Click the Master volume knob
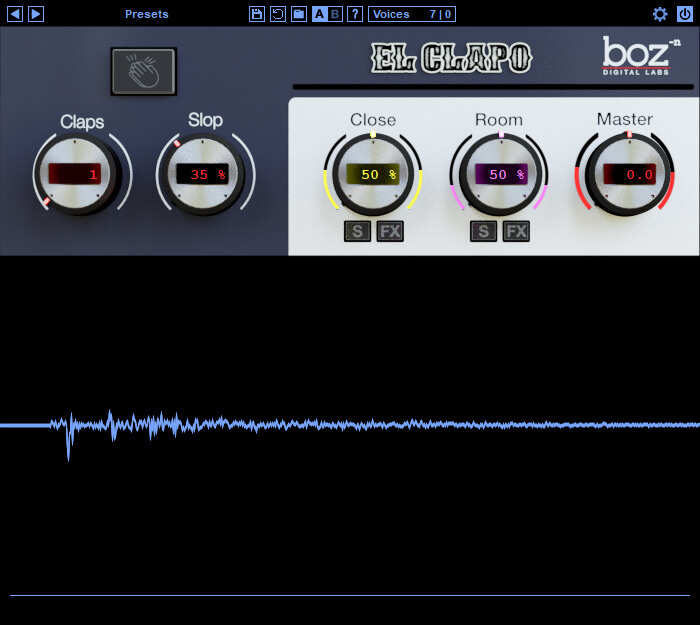This screenshot has width=700, height=625. click(x=629, y=175)
